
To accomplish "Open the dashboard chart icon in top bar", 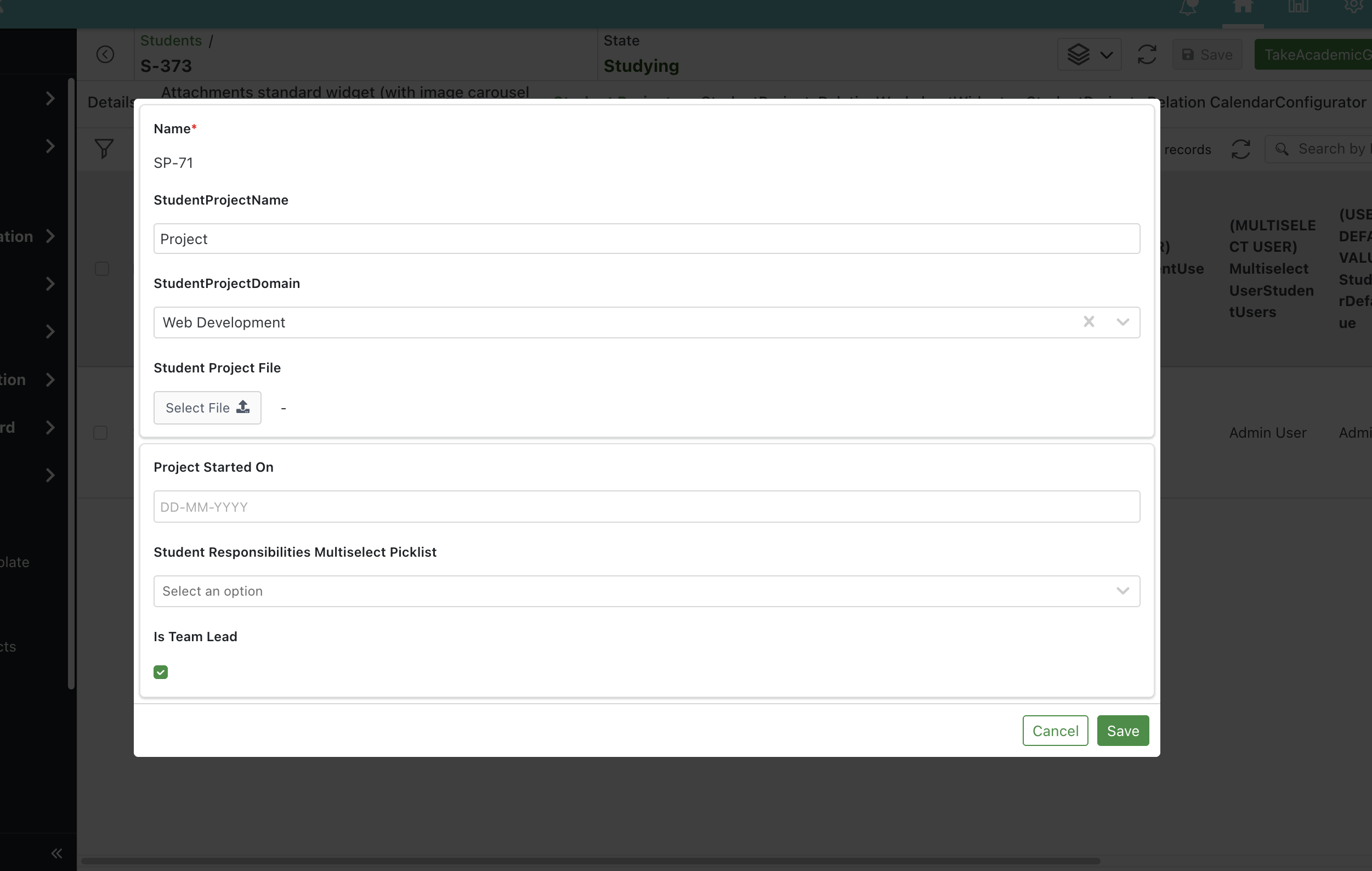I will tap(1298, 7).
